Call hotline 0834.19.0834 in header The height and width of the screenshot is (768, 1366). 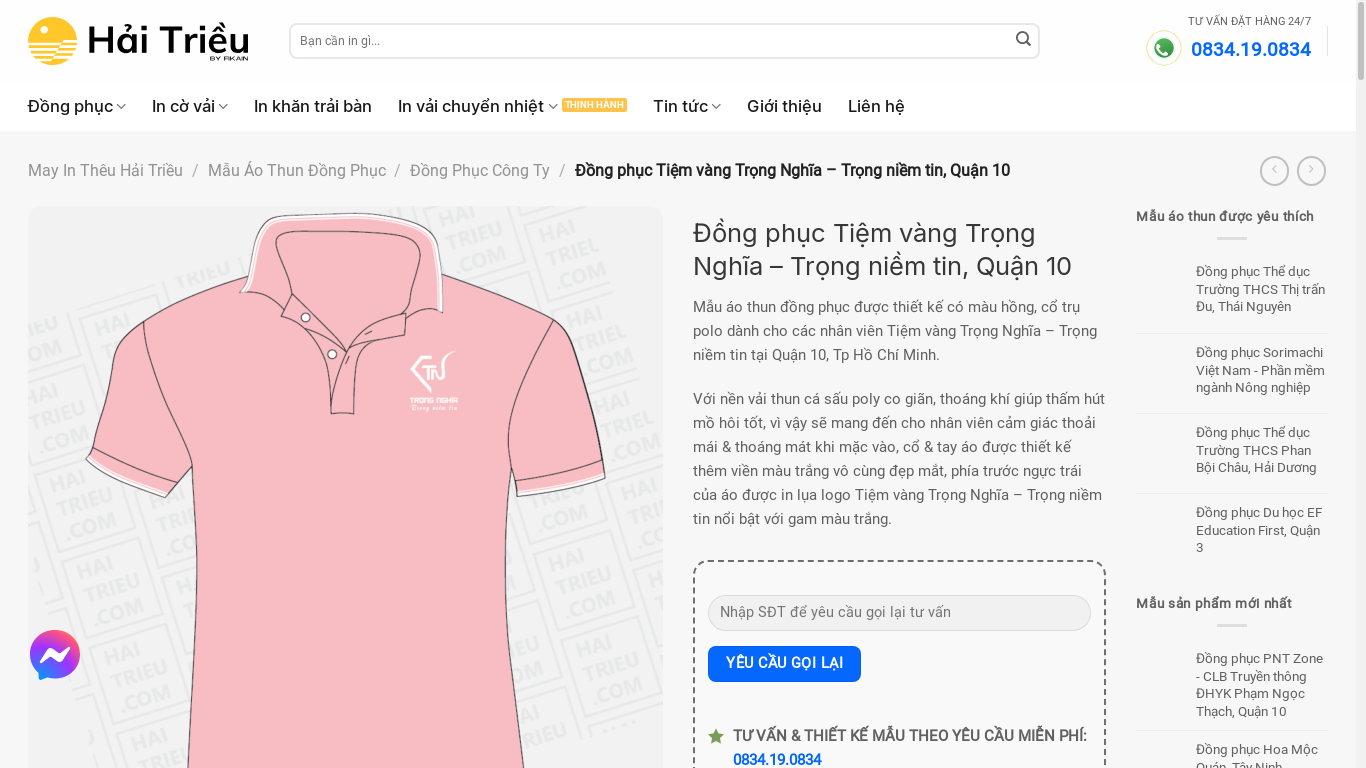1250,50
